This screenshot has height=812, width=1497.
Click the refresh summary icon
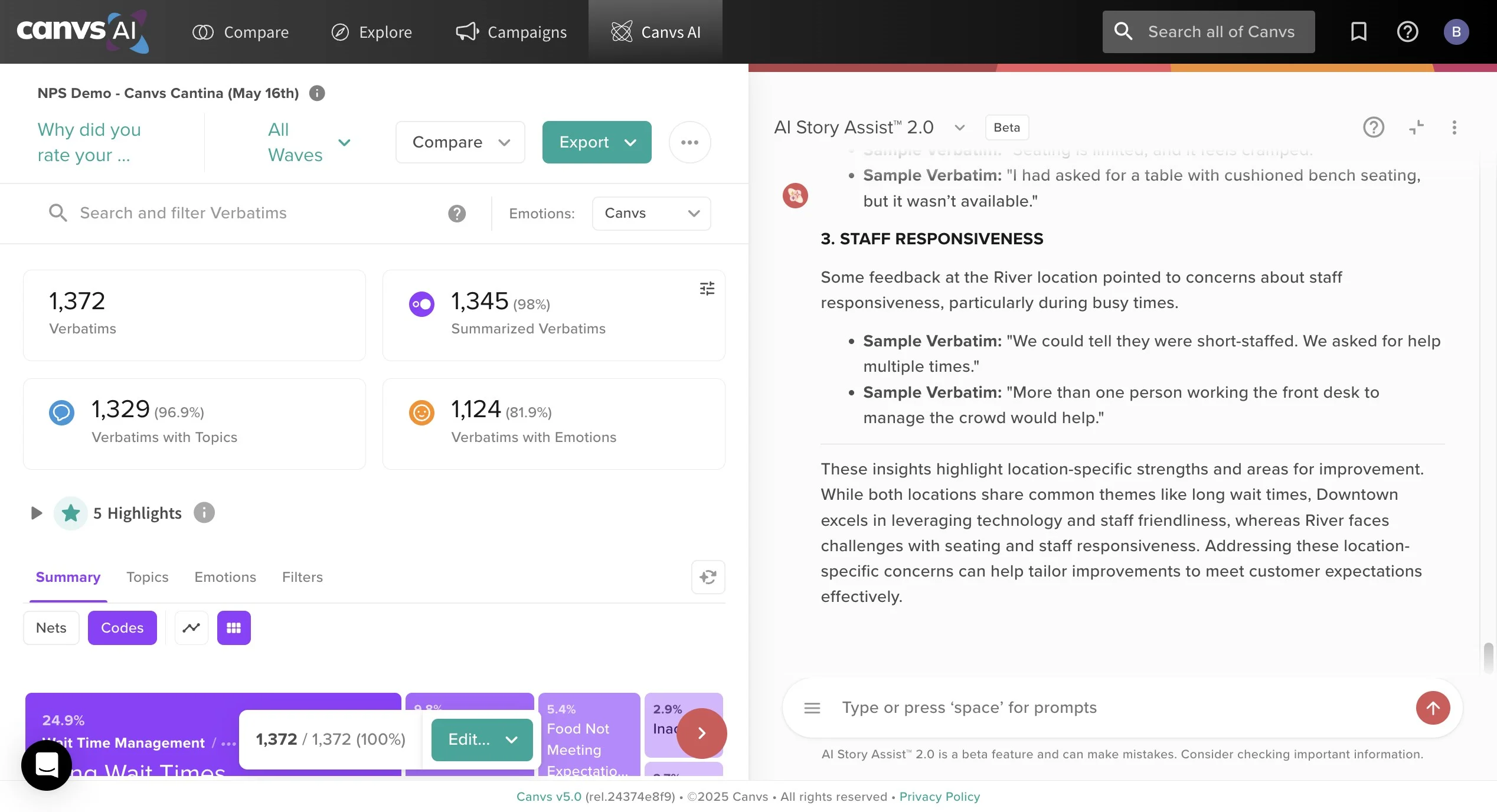click(x=708, y=577)
